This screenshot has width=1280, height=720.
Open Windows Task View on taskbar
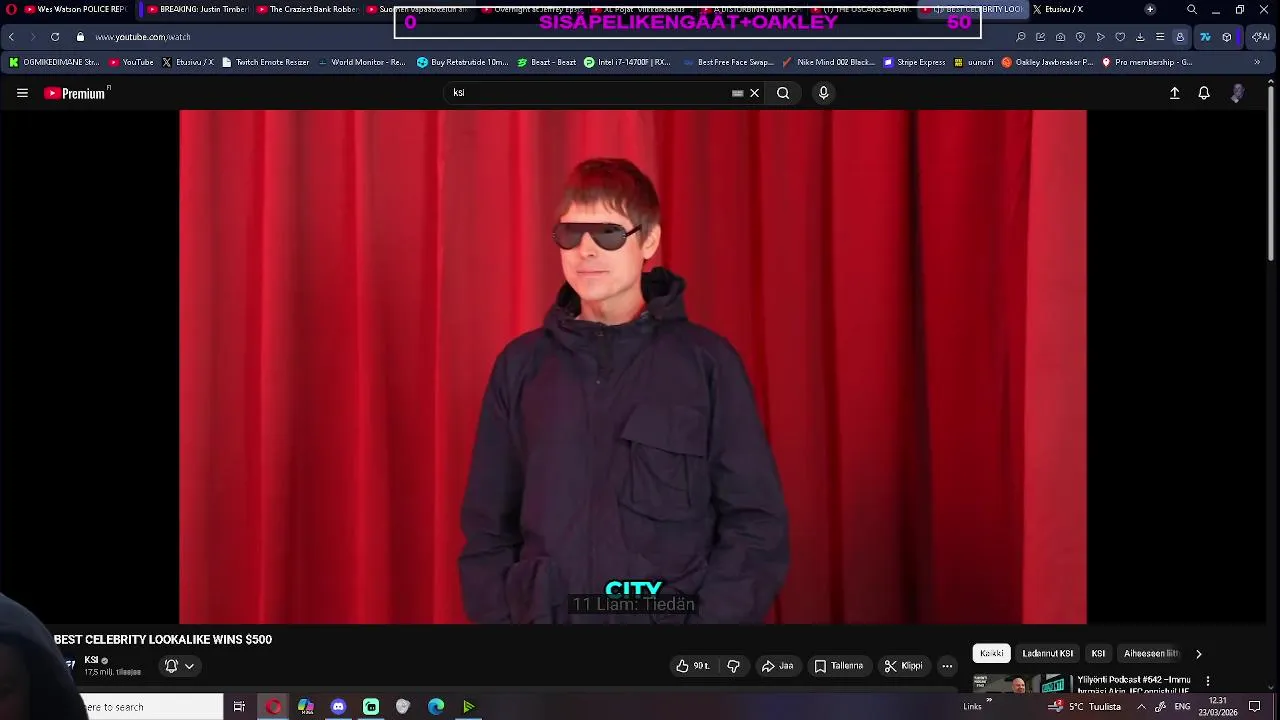click(239, 707)
